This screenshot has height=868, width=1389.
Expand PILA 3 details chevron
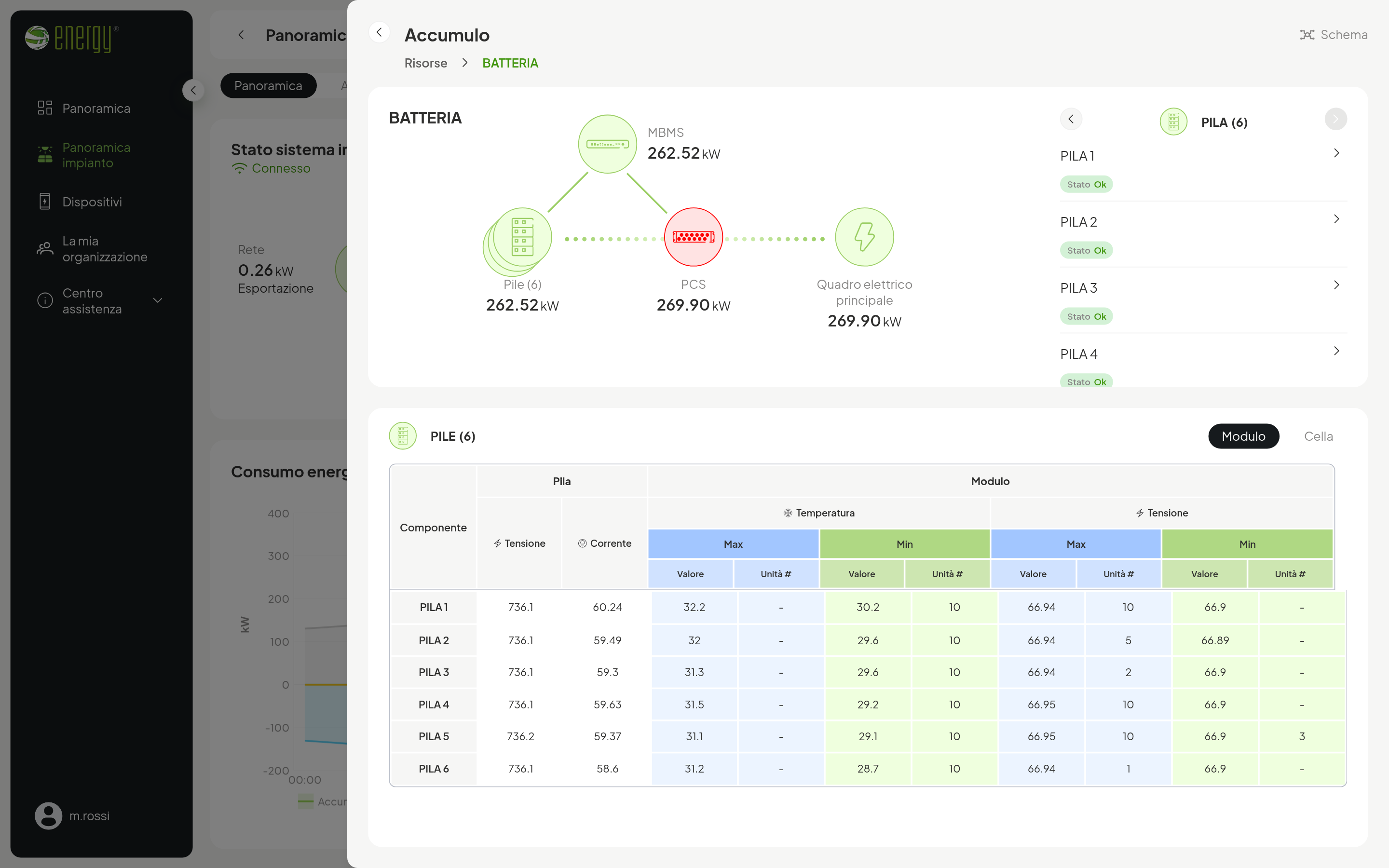click(x=1336, y=285)
